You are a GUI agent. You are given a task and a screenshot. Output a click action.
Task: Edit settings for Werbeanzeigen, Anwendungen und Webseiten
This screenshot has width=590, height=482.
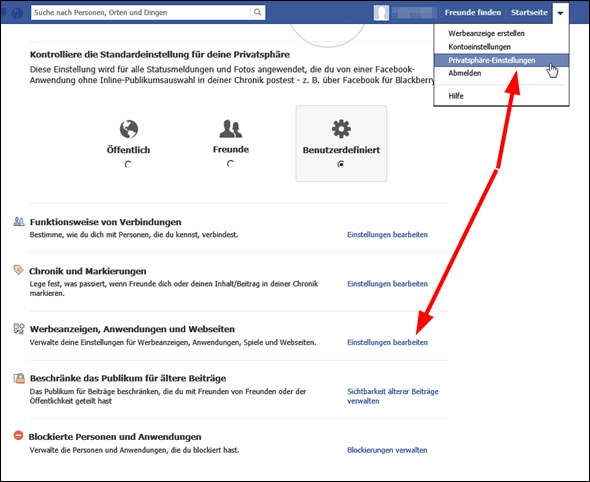point(387,342)
